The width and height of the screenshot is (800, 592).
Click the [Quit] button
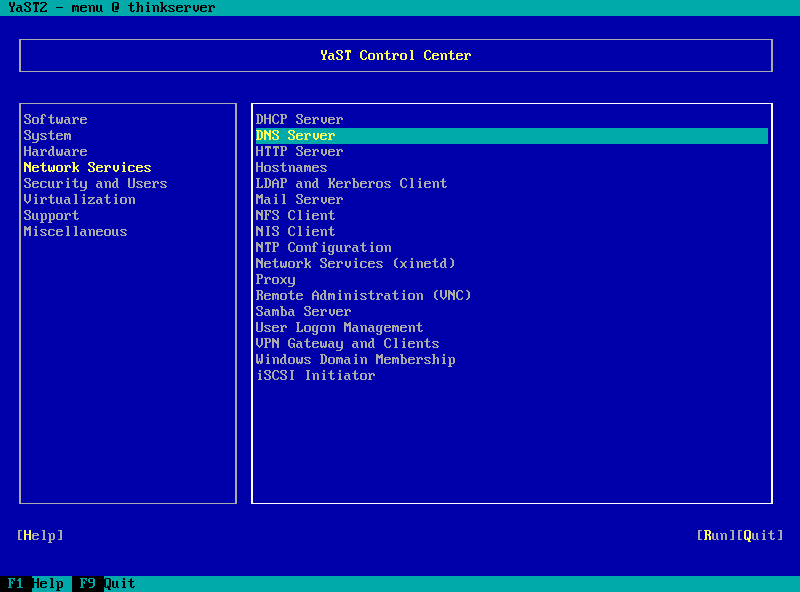point(760,535)
